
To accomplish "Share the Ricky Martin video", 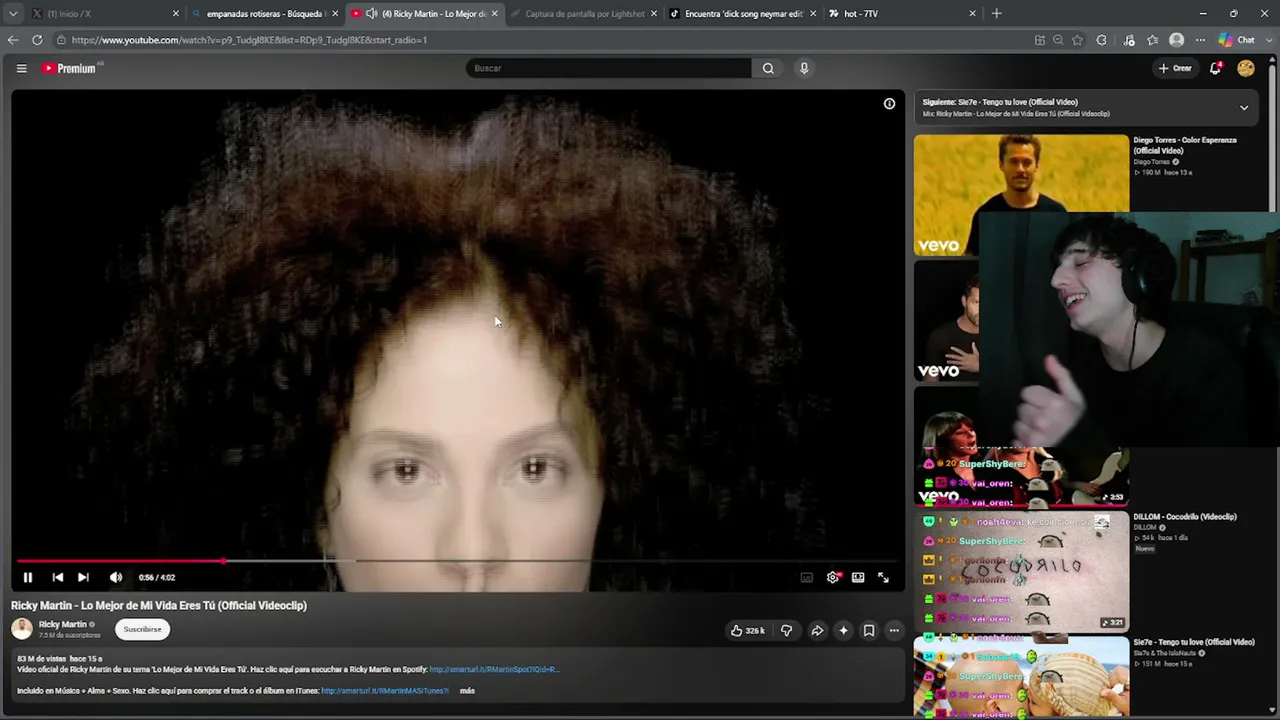I will point(817,631).
